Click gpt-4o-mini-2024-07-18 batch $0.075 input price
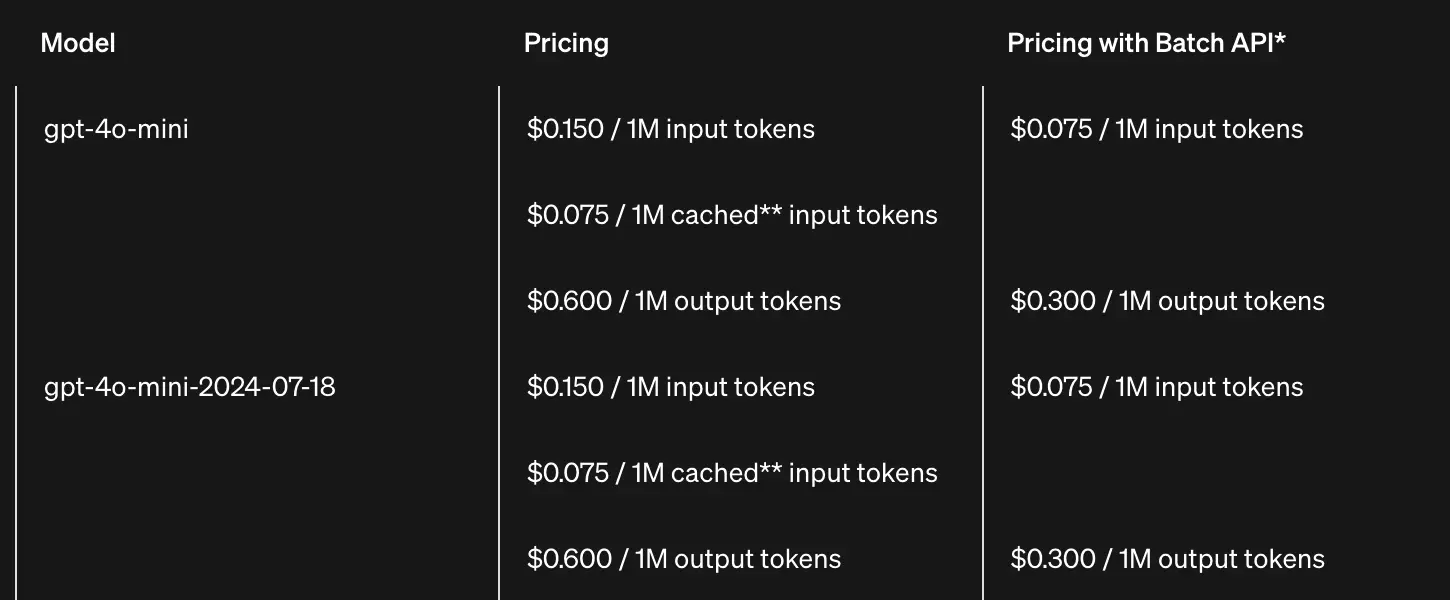This screenshot has width=1450, height=600. point(1157,387)
